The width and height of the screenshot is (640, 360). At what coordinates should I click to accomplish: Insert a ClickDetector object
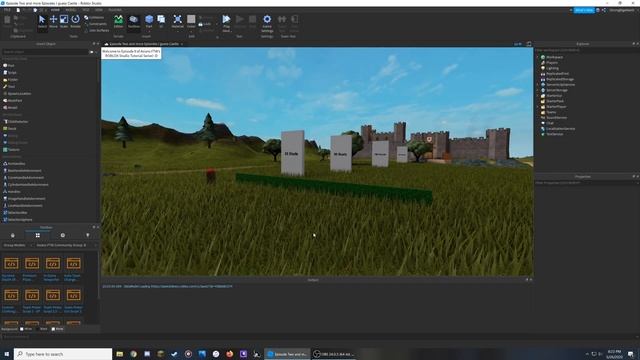(16, 122)
